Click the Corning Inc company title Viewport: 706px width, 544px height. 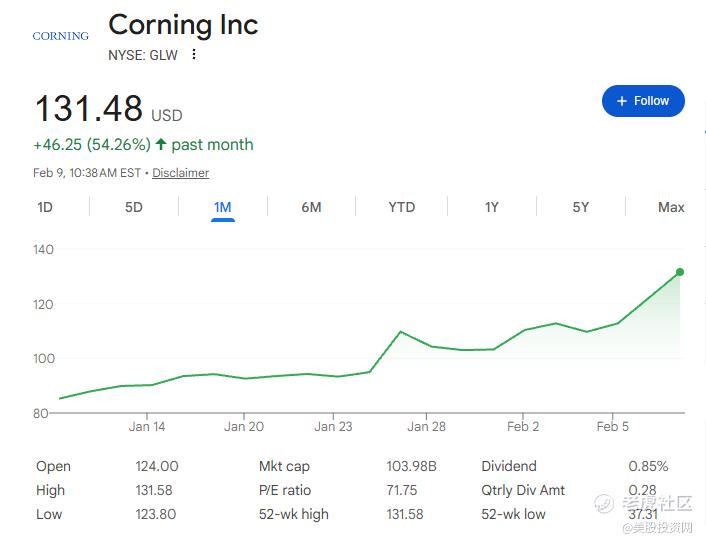click(x=183, y=24)
